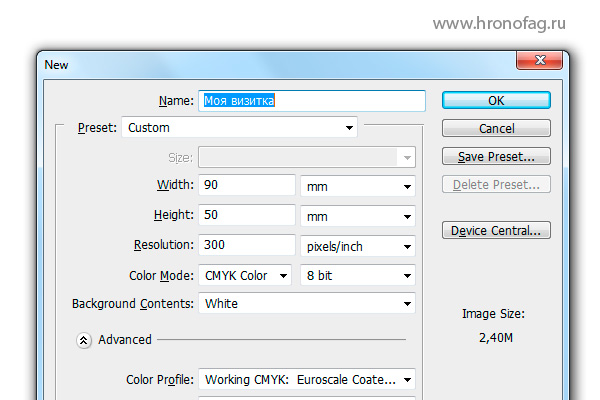Screen dimensions: 600x400
Task: Click the Width field containing 90
Action: [x=247, y=185]
